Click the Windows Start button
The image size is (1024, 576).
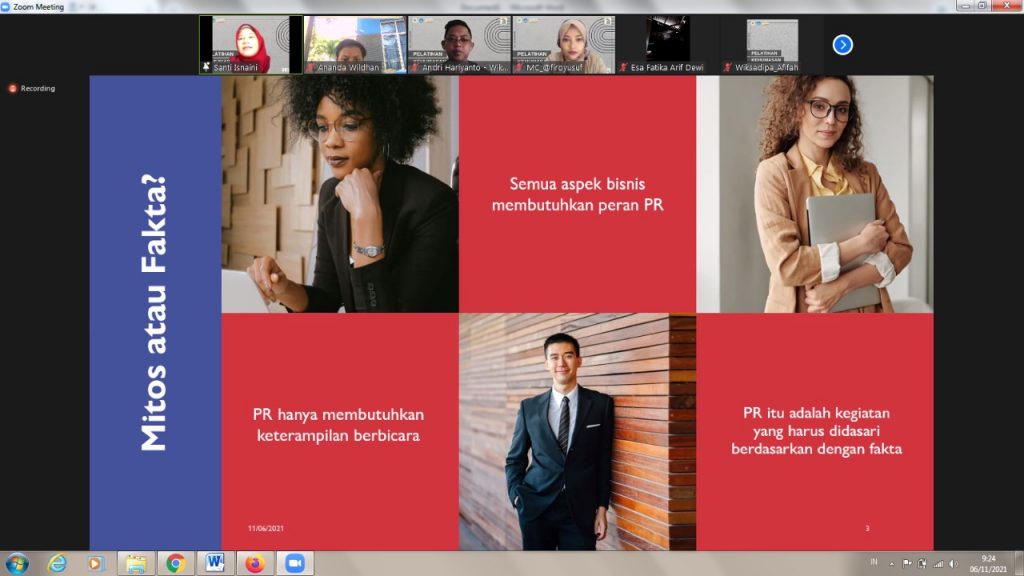pyautogui.click(x=17, y=563)
